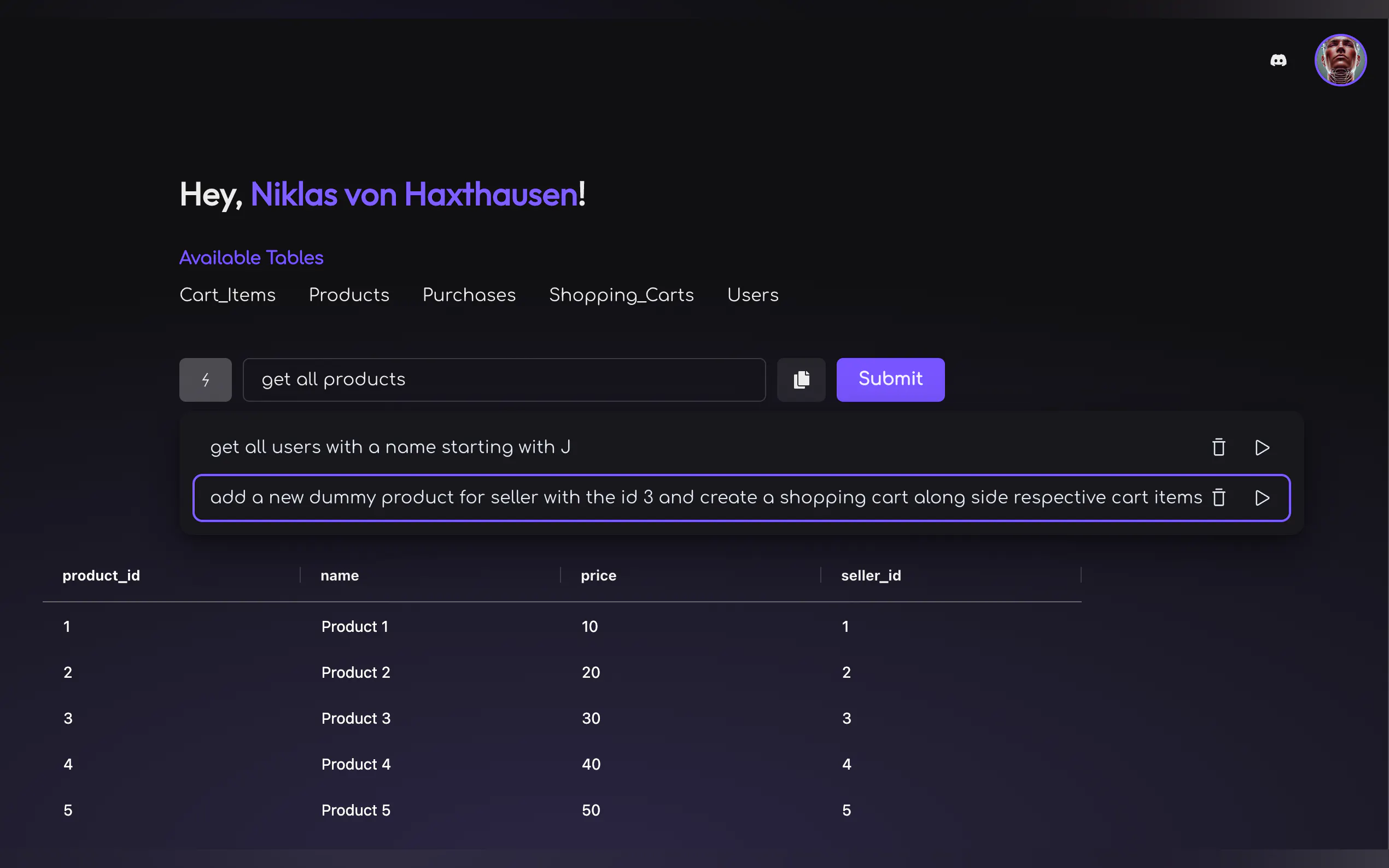Open the user profile avatar
The image size is (1389, 868).
pyautogui.click(x=1340, y=60)
